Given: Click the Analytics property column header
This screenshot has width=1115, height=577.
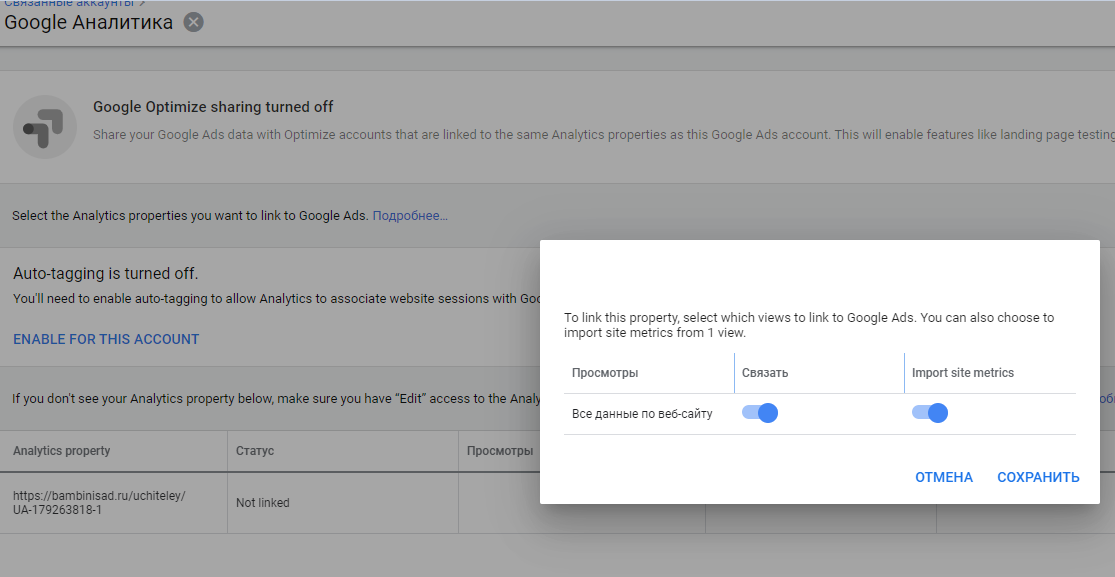Looking at the screenshot, I should click(x=62, y=451).
